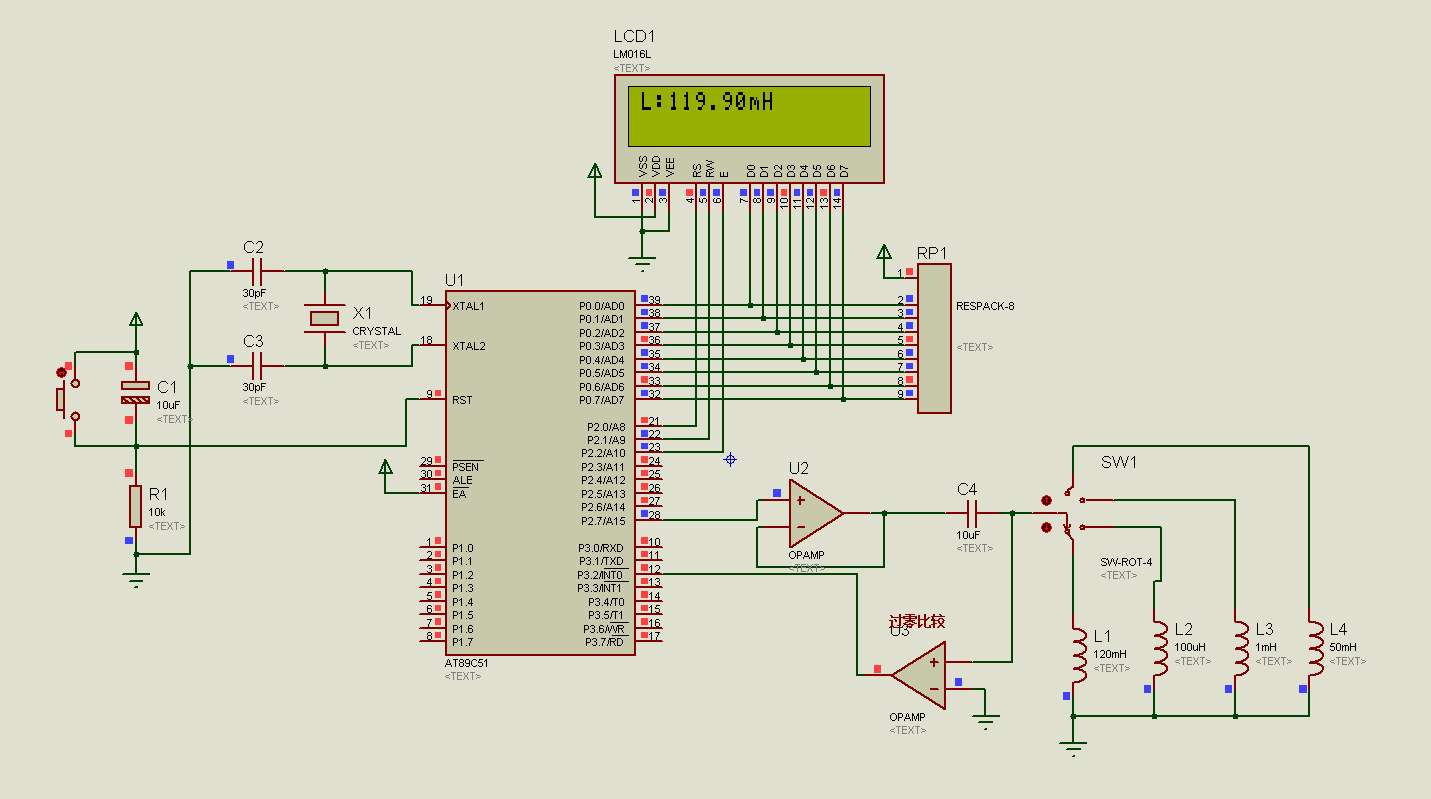Click the "30pF" value under C3
The image size is (1431, 799).
[x=254, y=387]
